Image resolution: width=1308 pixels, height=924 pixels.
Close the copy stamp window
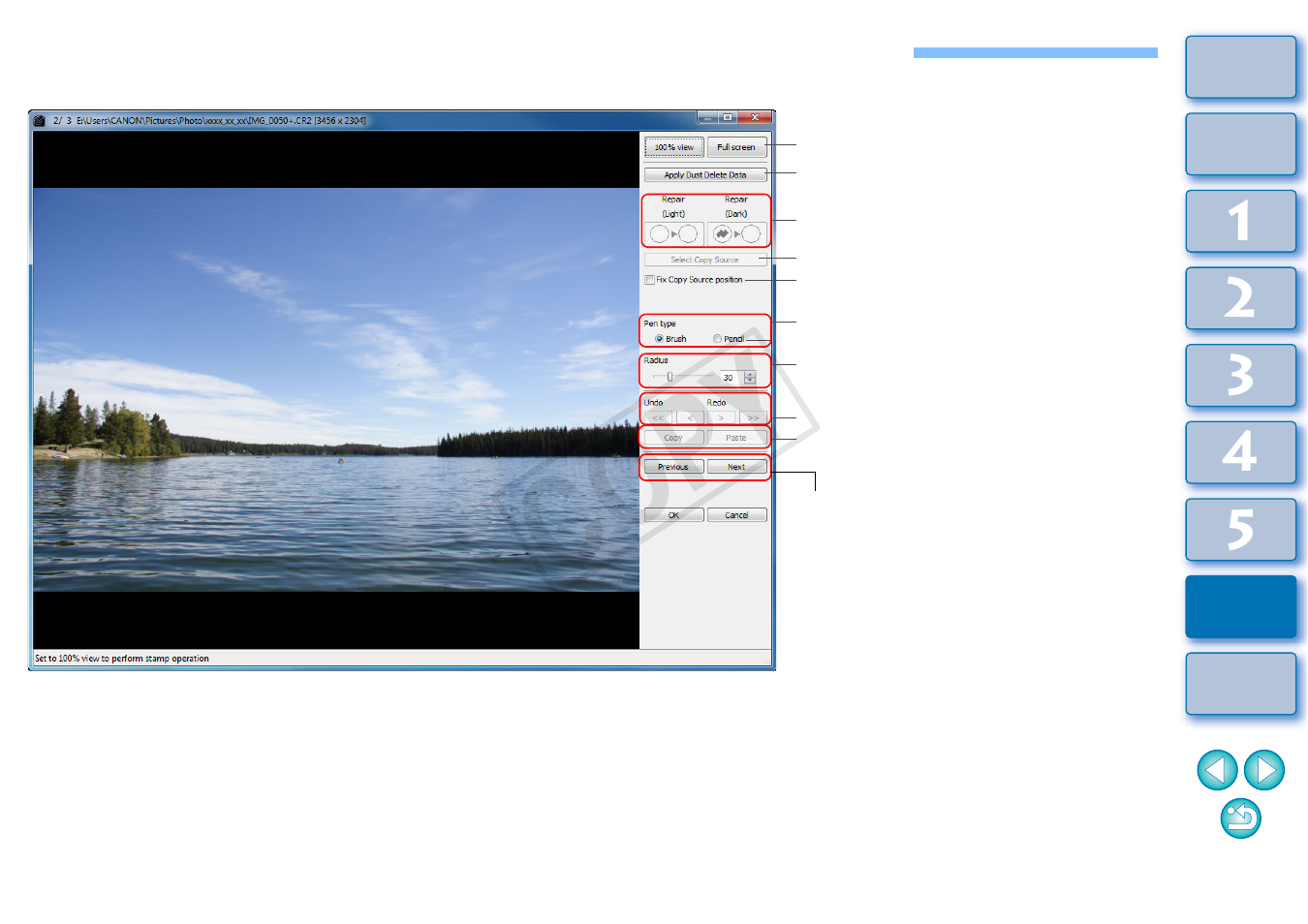pyautogui.click(x=755, y=117)
